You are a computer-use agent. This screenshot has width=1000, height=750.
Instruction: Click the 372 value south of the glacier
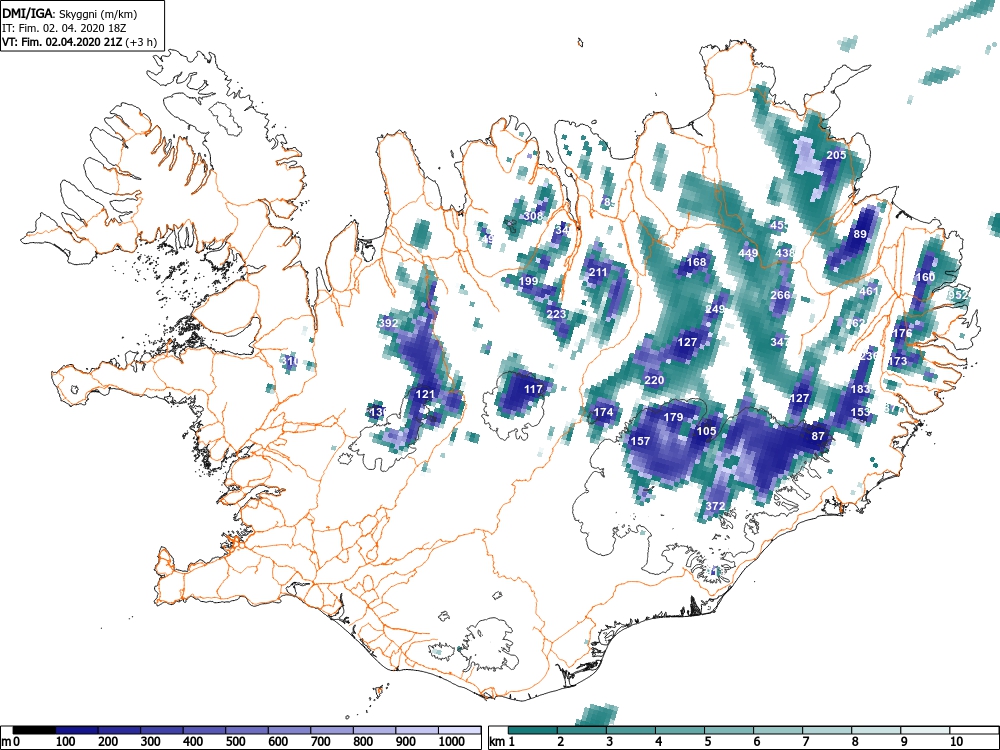(x=716, y=506)
